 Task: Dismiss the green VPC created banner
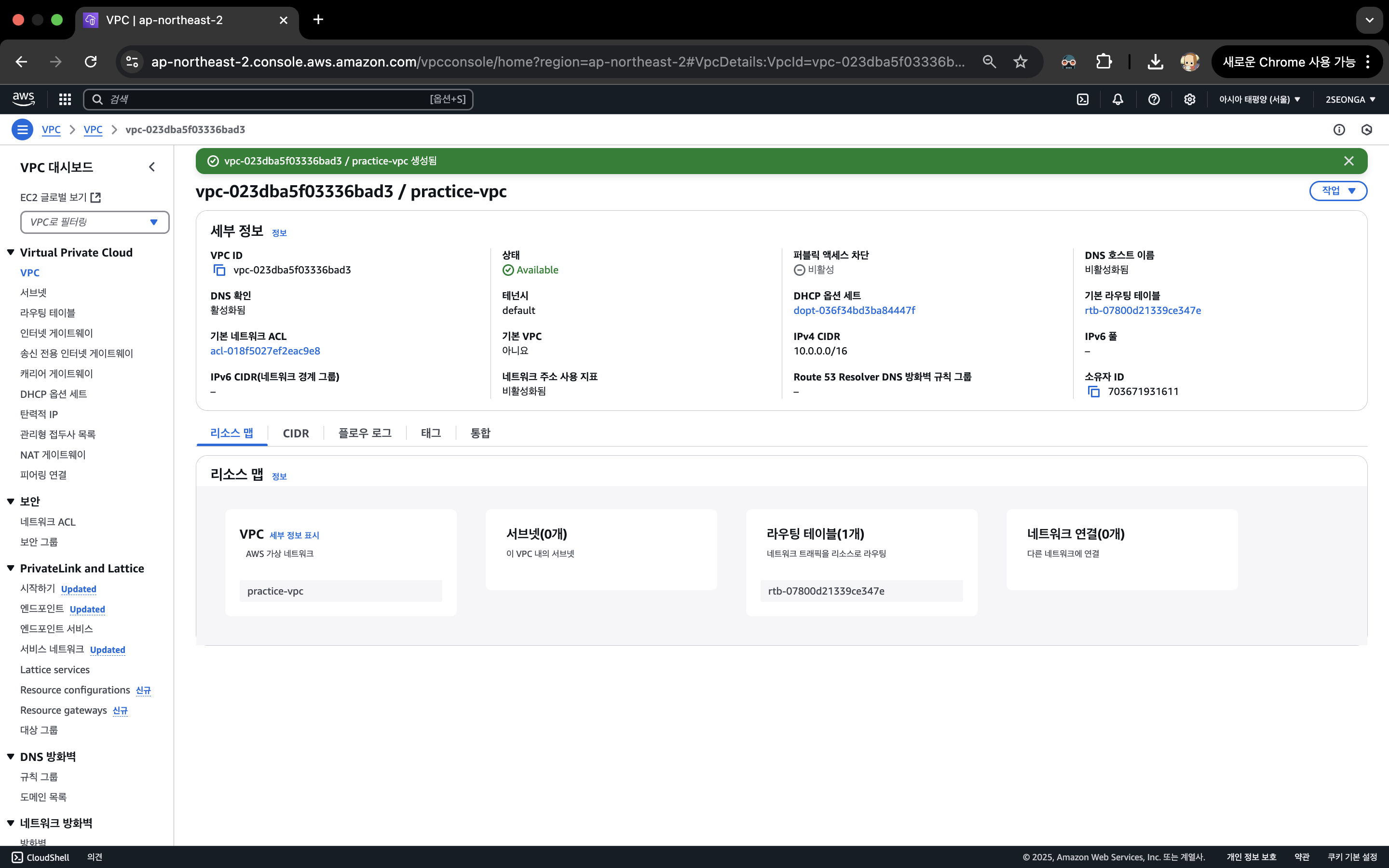pos(1349,162)
